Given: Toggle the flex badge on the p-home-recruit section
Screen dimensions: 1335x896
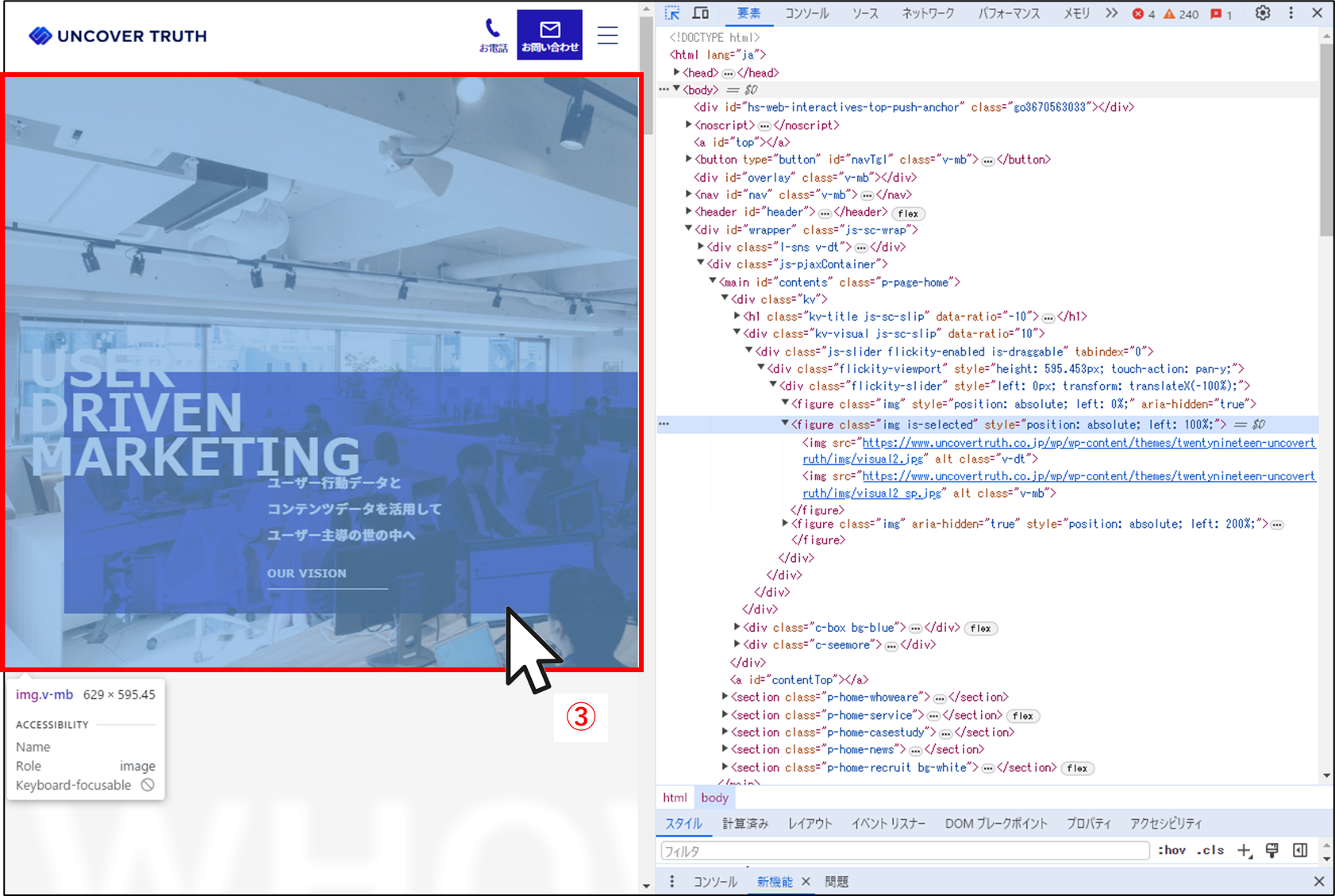Looking at the screenshot, I should coord(1077,767).
